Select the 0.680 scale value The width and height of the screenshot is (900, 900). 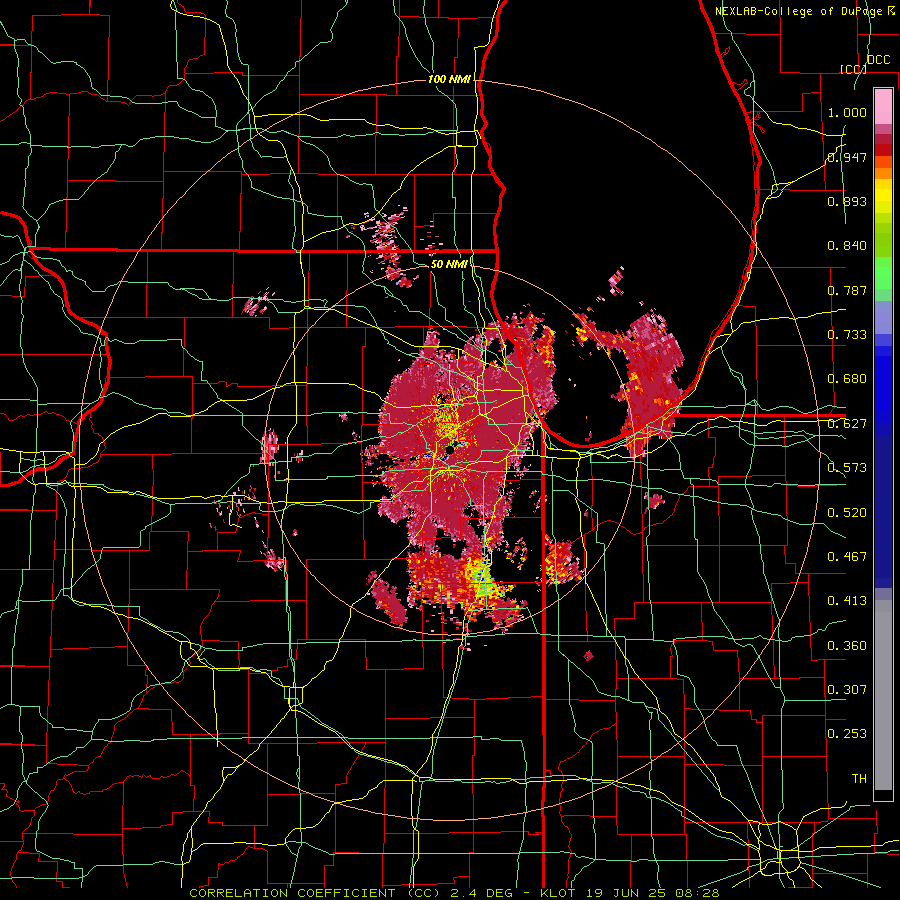[x=847, y=379]
